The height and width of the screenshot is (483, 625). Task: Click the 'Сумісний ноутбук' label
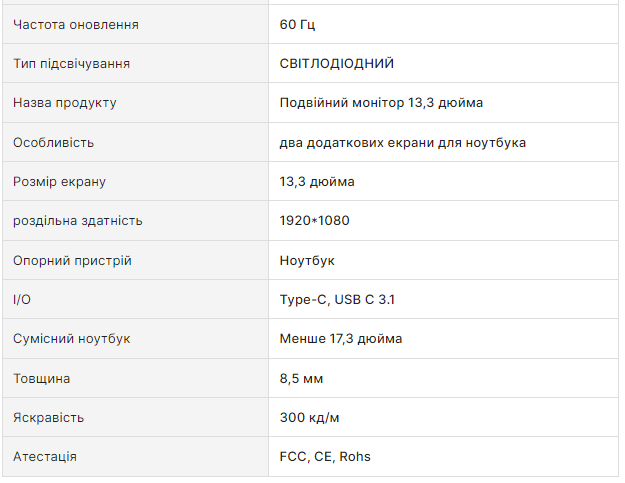tap(72, 339)
